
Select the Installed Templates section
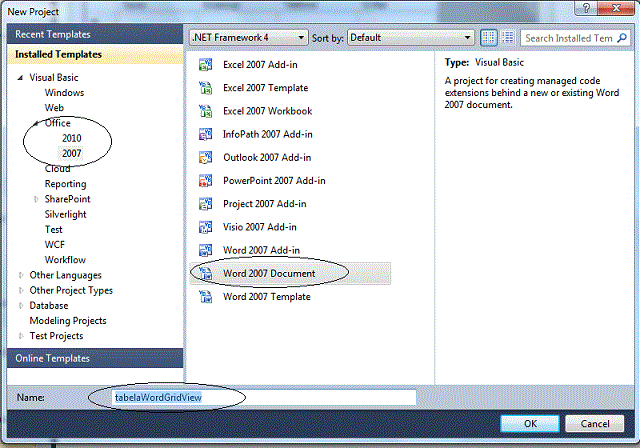click(95, 54)
